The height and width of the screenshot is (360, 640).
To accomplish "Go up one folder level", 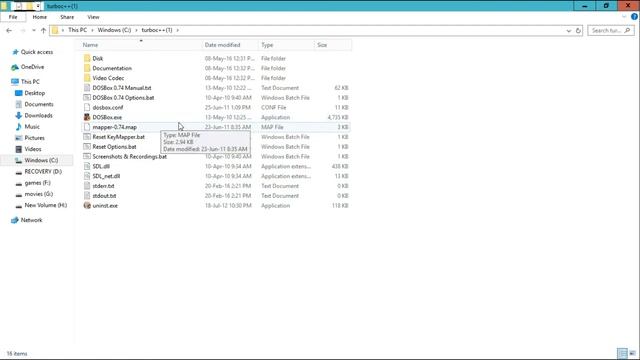I will (x=43, y=31).
